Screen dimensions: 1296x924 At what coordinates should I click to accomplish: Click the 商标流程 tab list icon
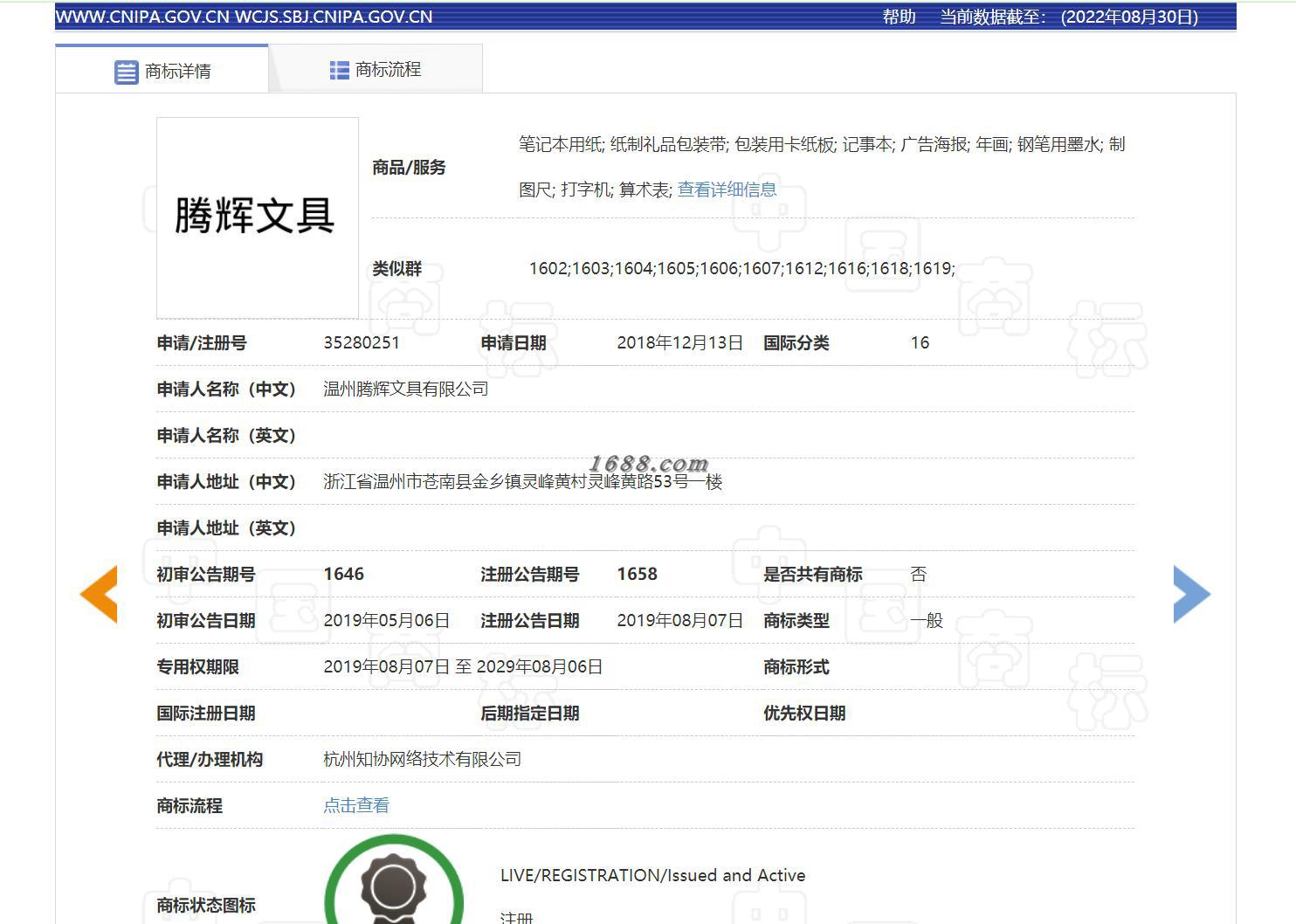(x=340, y=70)
